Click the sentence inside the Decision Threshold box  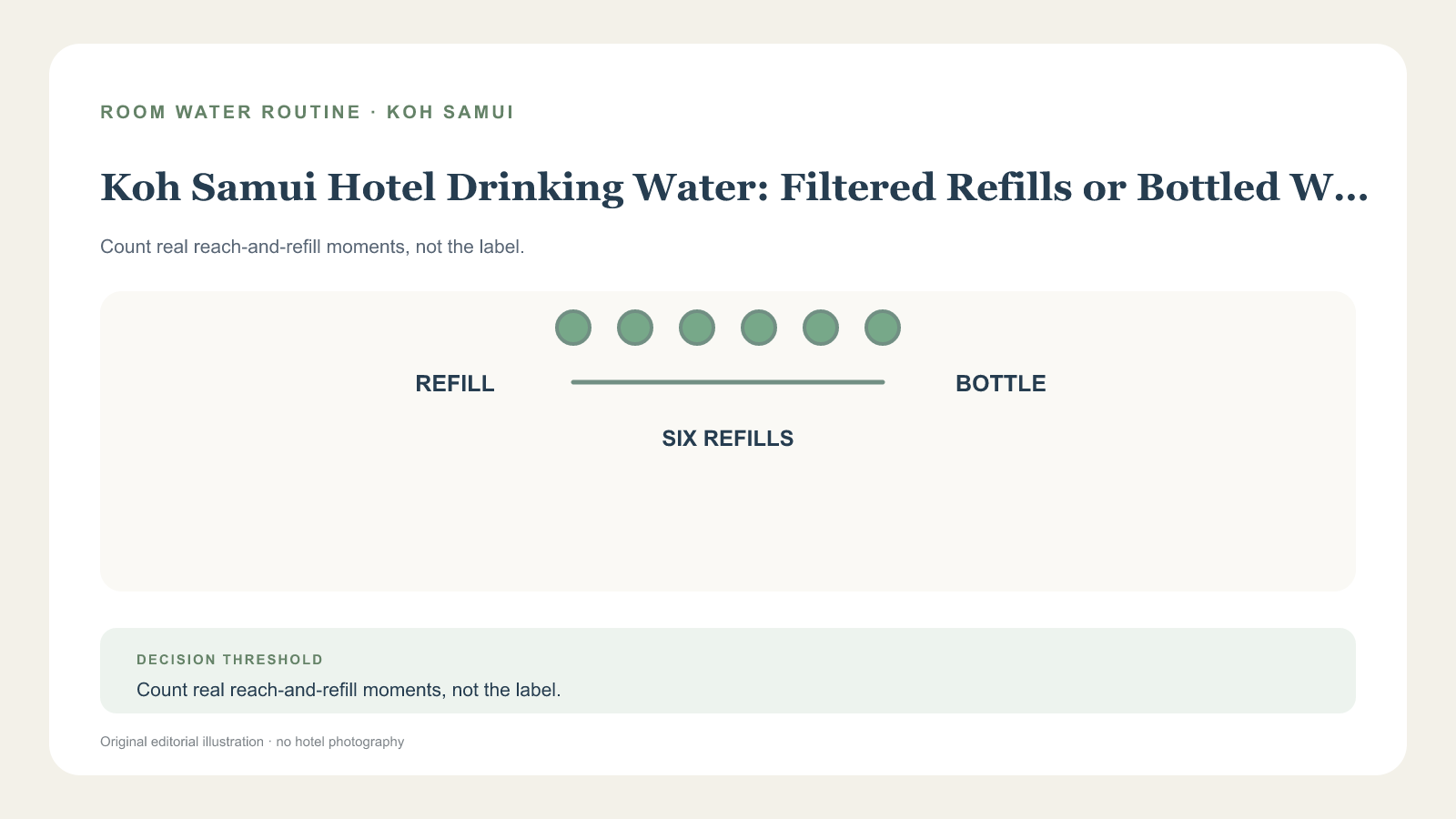pos(349,690)
